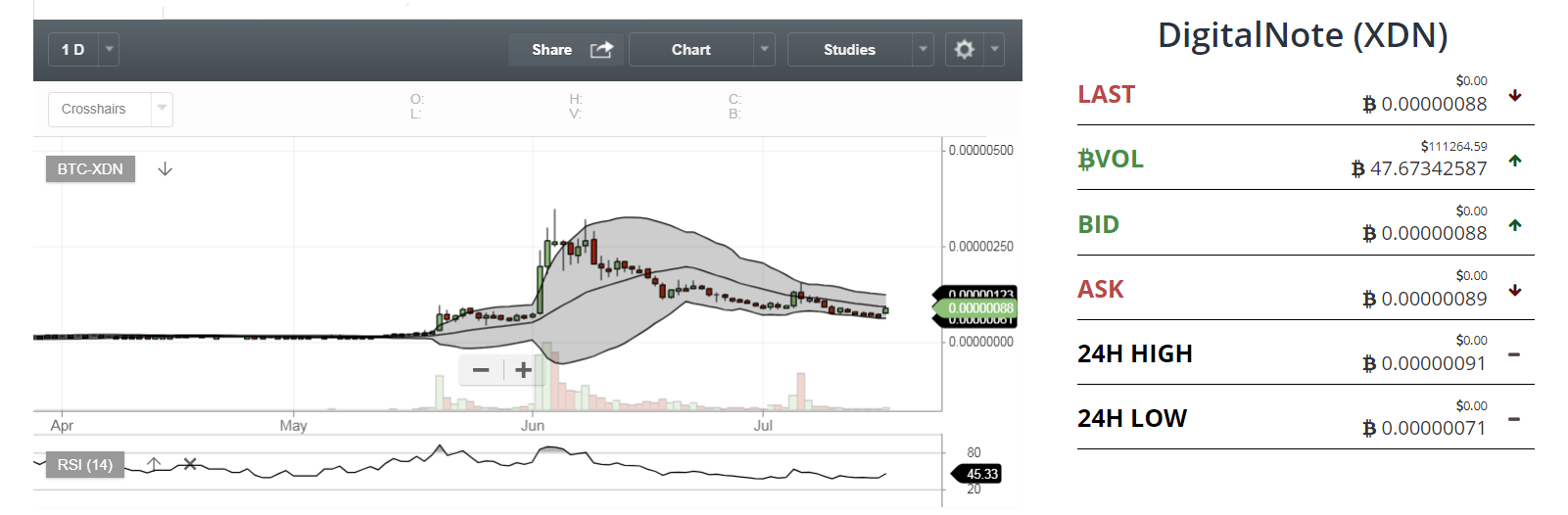Expand the dropdown arrow next to Chart
The height and width of the screenshot is (515, 1568).
pyautogui.click(x=765, y=49)
